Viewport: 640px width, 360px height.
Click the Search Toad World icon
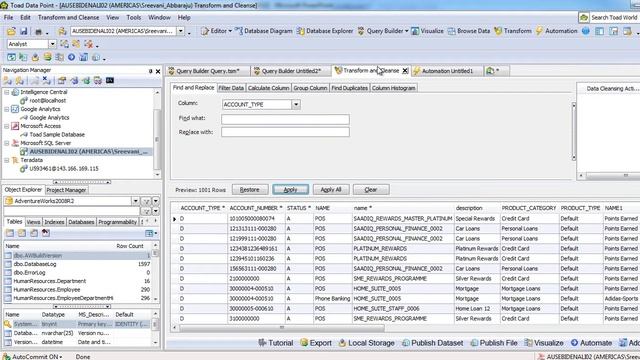(x=584, y=18)
